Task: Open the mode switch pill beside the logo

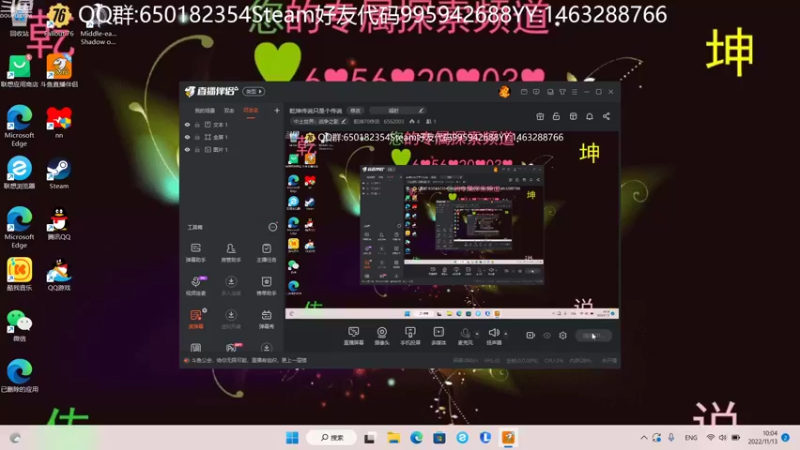Action: pyautogui.click(x=254, y=91)
